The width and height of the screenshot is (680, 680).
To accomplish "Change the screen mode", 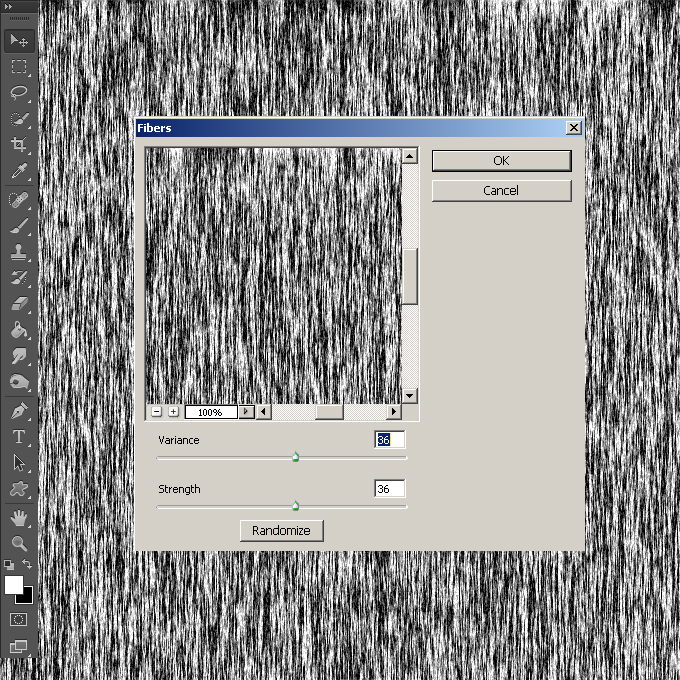I will tap(18, 646).
